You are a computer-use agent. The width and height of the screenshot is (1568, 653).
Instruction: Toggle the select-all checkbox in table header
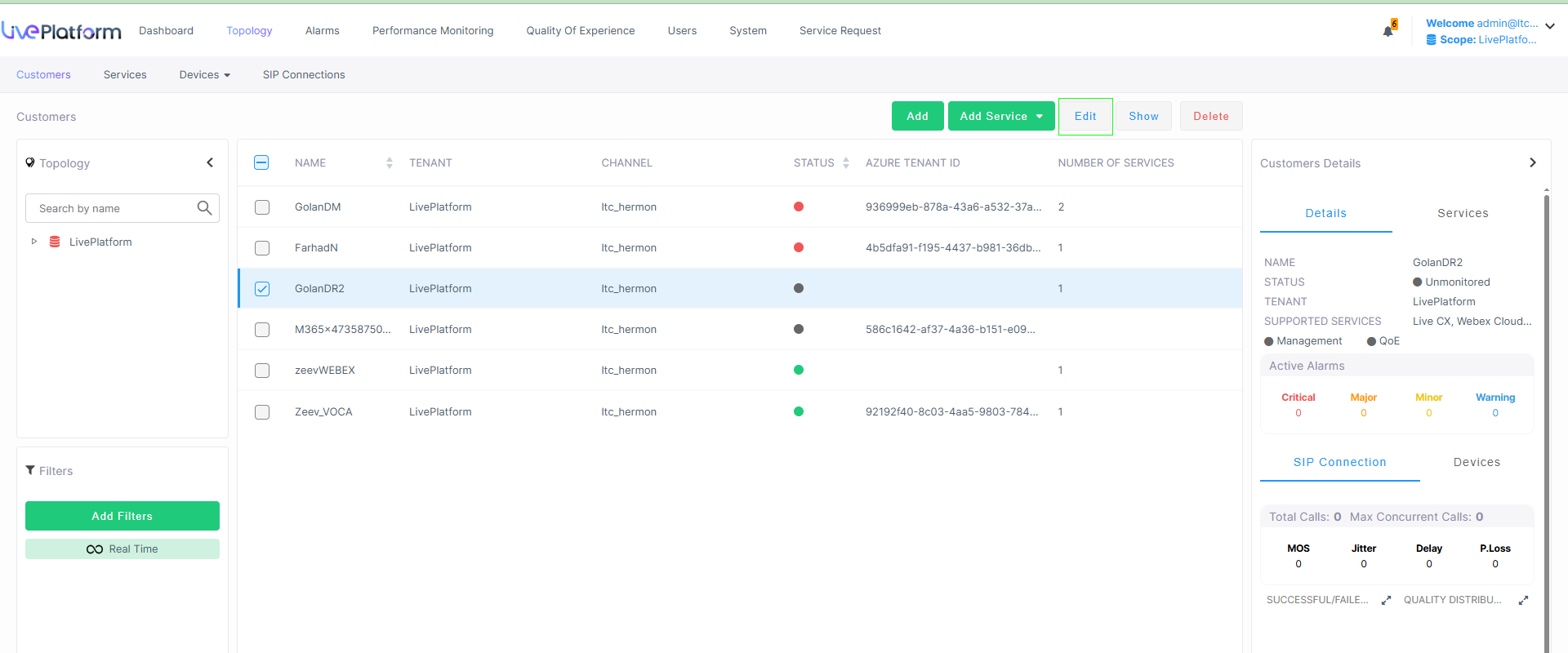click(262, 163)
